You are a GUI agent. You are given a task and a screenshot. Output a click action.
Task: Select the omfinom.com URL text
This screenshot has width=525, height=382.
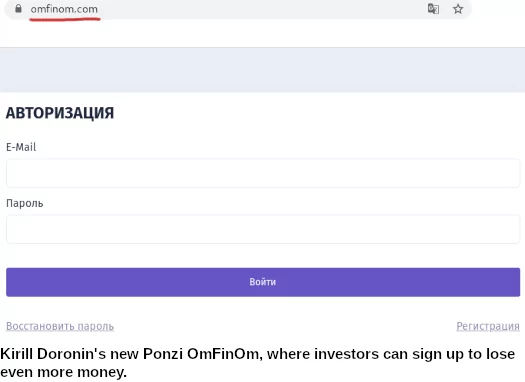[64, 9]
